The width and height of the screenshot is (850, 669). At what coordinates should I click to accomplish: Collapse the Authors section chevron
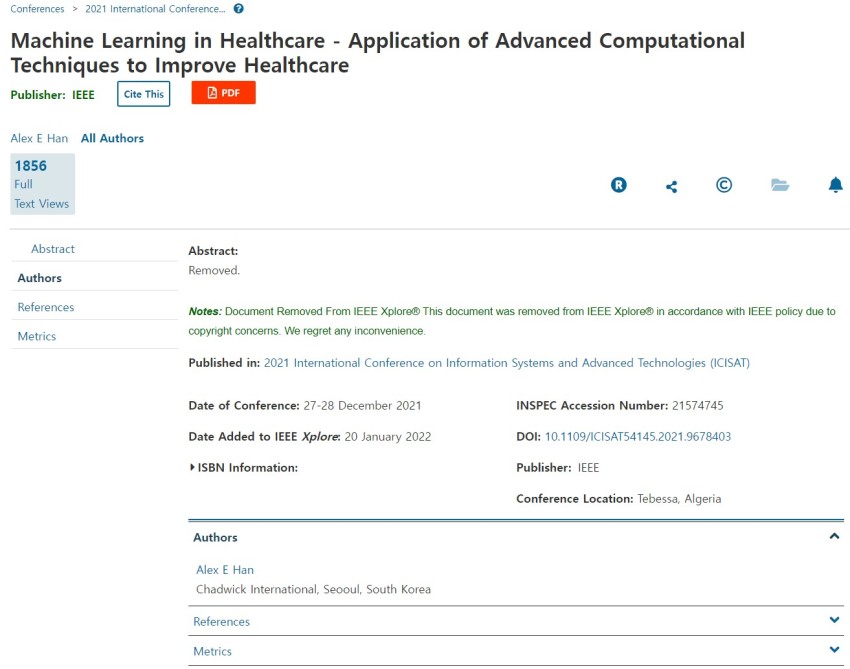(x=834, y=536)
